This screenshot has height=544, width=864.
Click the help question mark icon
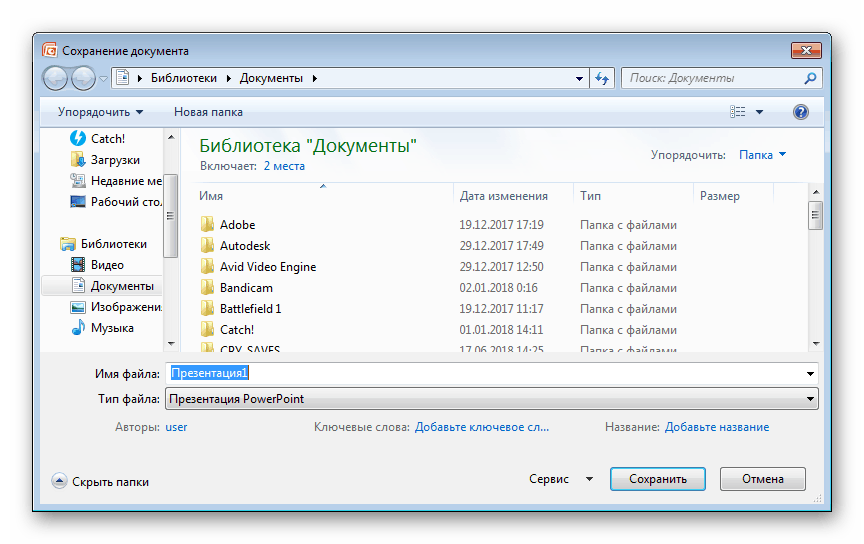(800, 112)
